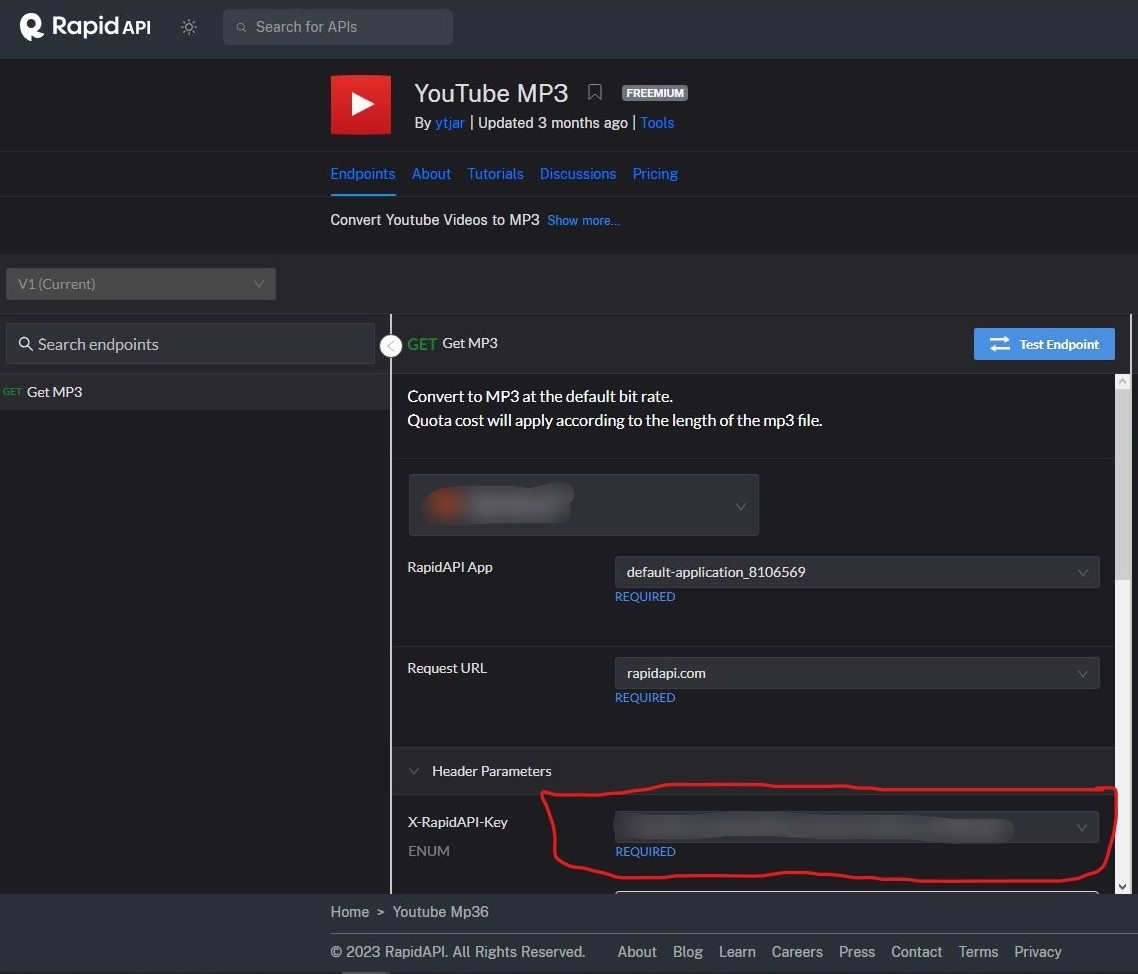Click scrollbar down arrow in endpoint panel
Screen dimensions: 1138x974
[x=1123, y=886]
